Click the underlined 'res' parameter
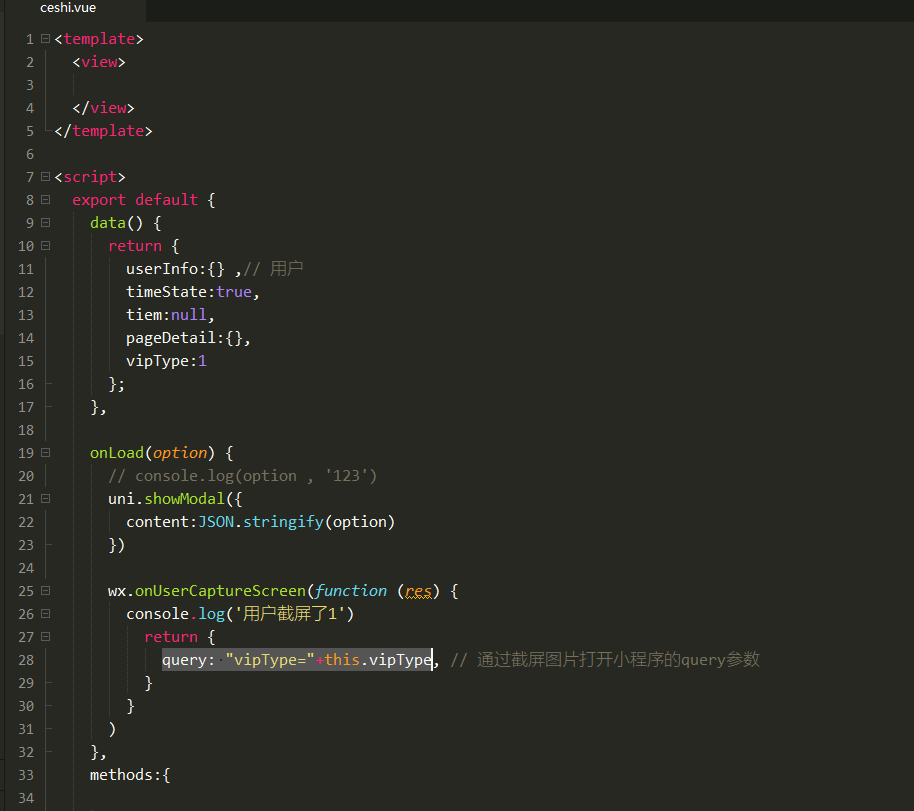 [419, 591]
